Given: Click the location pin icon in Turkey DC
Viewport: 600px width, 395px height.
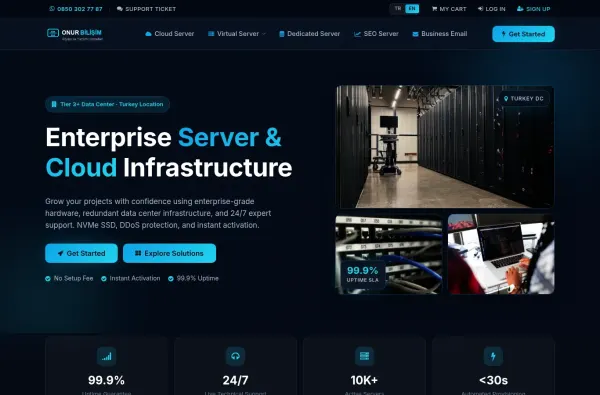Looking at the screenshot, I should coord(506,99).
